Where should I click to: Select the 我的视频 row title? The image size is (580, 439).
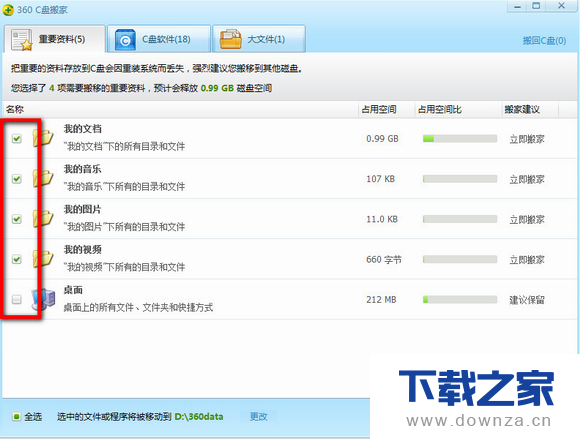82,250
